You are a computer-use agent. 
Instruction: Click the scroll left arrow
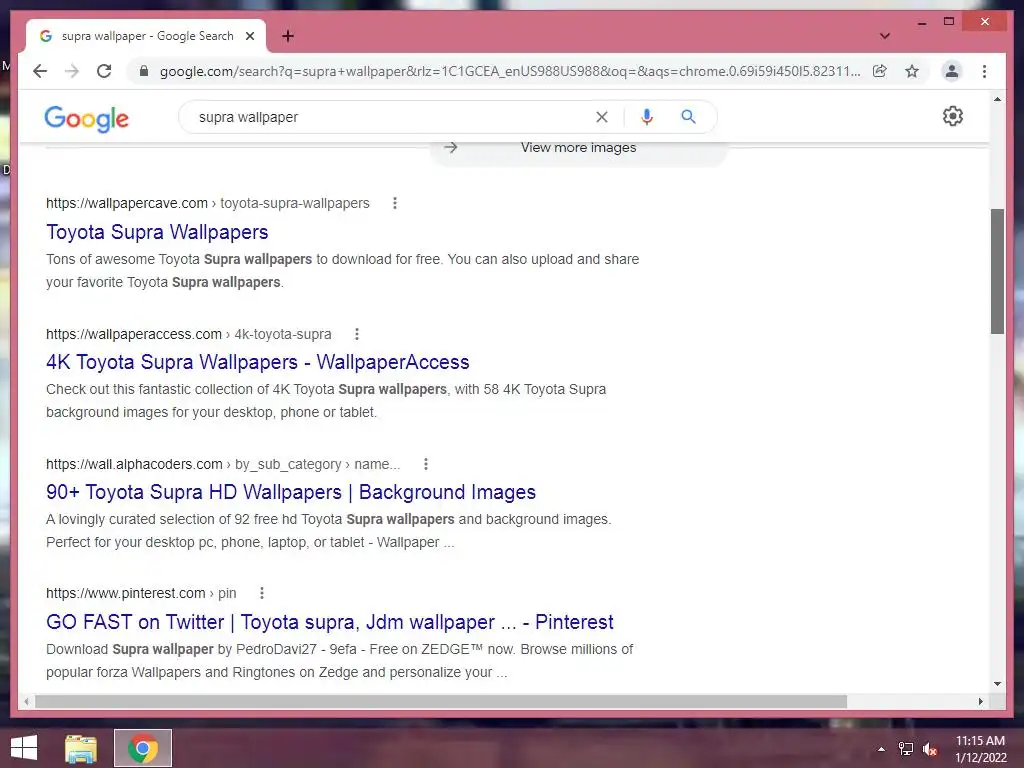(x=26, y=701)
